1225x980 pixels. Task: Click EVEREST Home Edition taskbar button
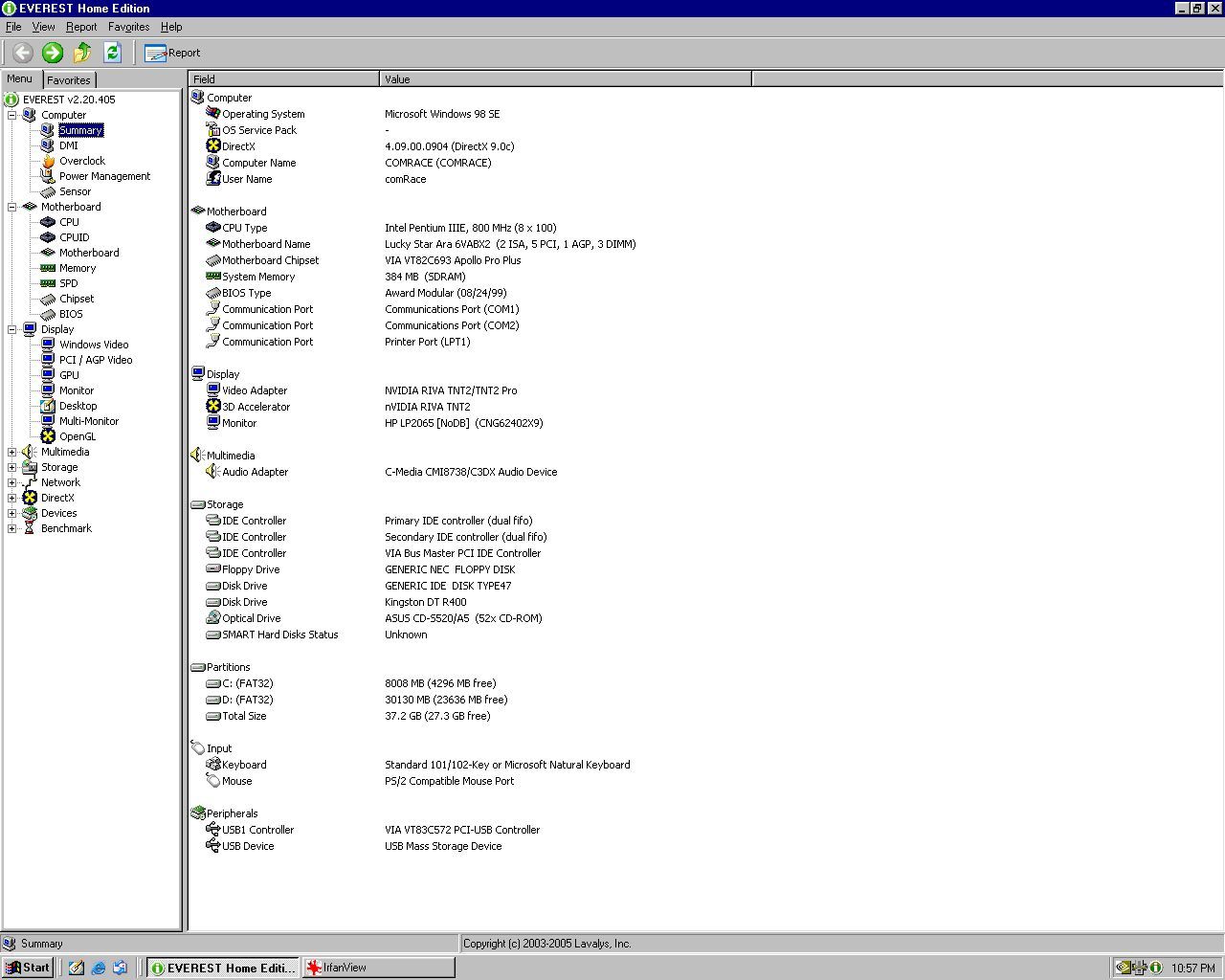(222, 968)
